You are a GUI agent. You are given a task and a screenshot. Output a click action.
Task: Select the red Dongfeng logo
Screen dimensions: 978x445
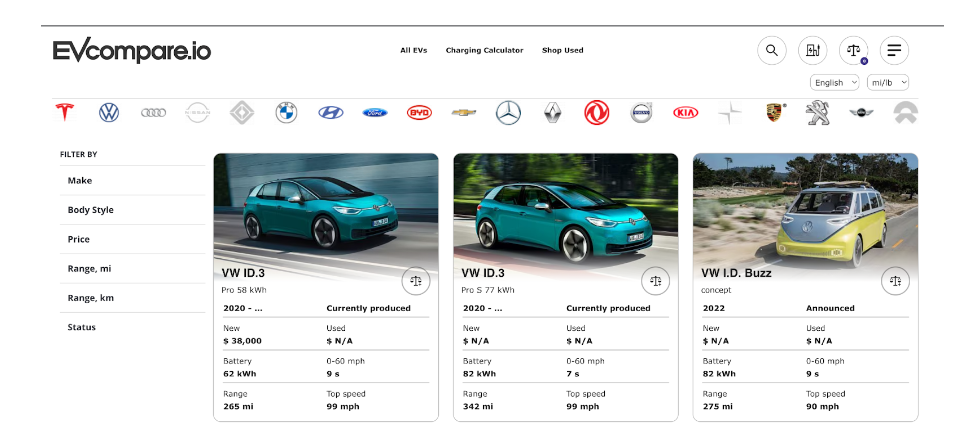(597, 113)
